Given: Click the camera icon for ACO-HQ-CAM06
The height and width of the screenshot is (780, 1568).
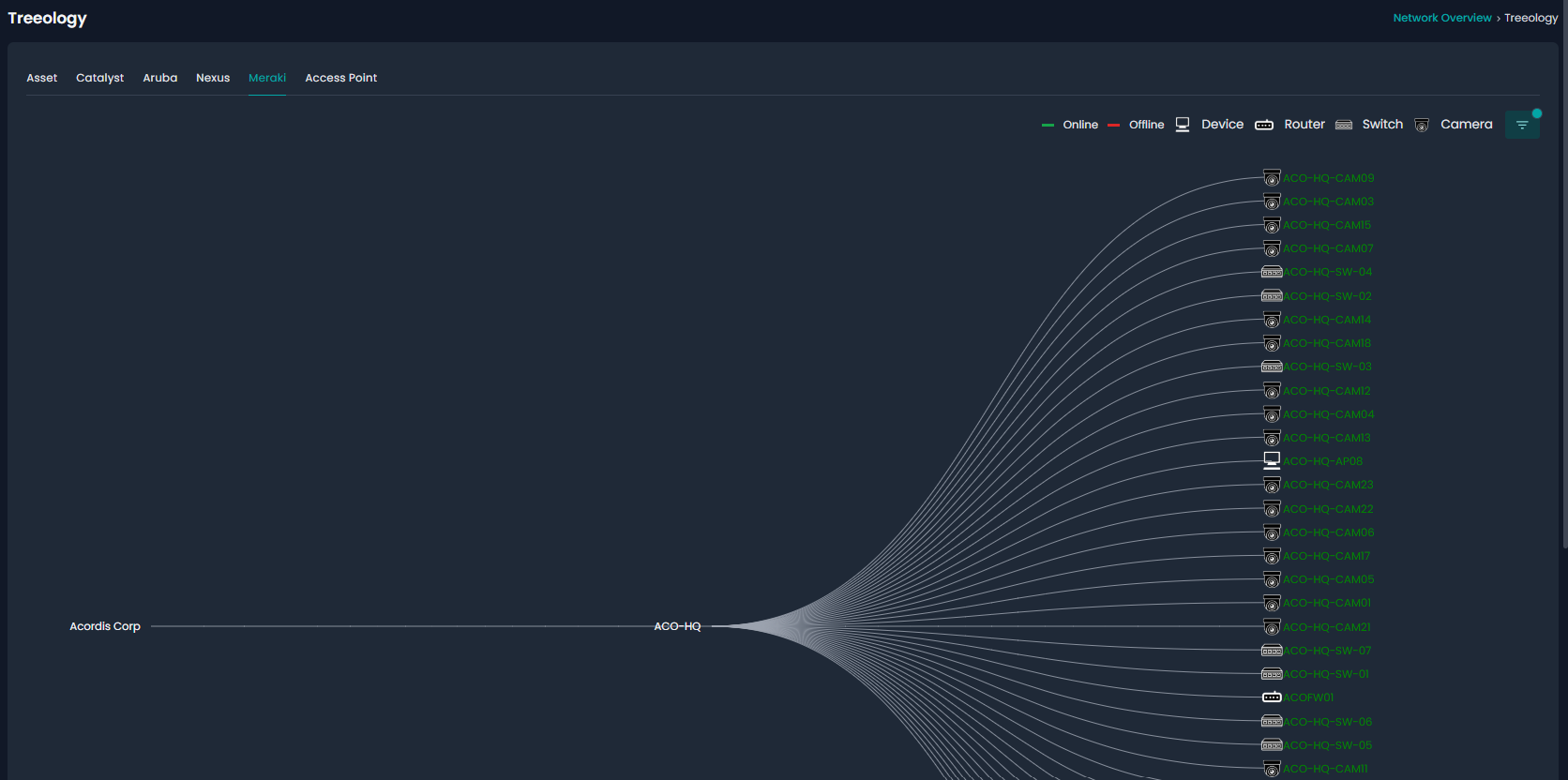Looking at the screenshot, I should click(x=1272, y=532).
